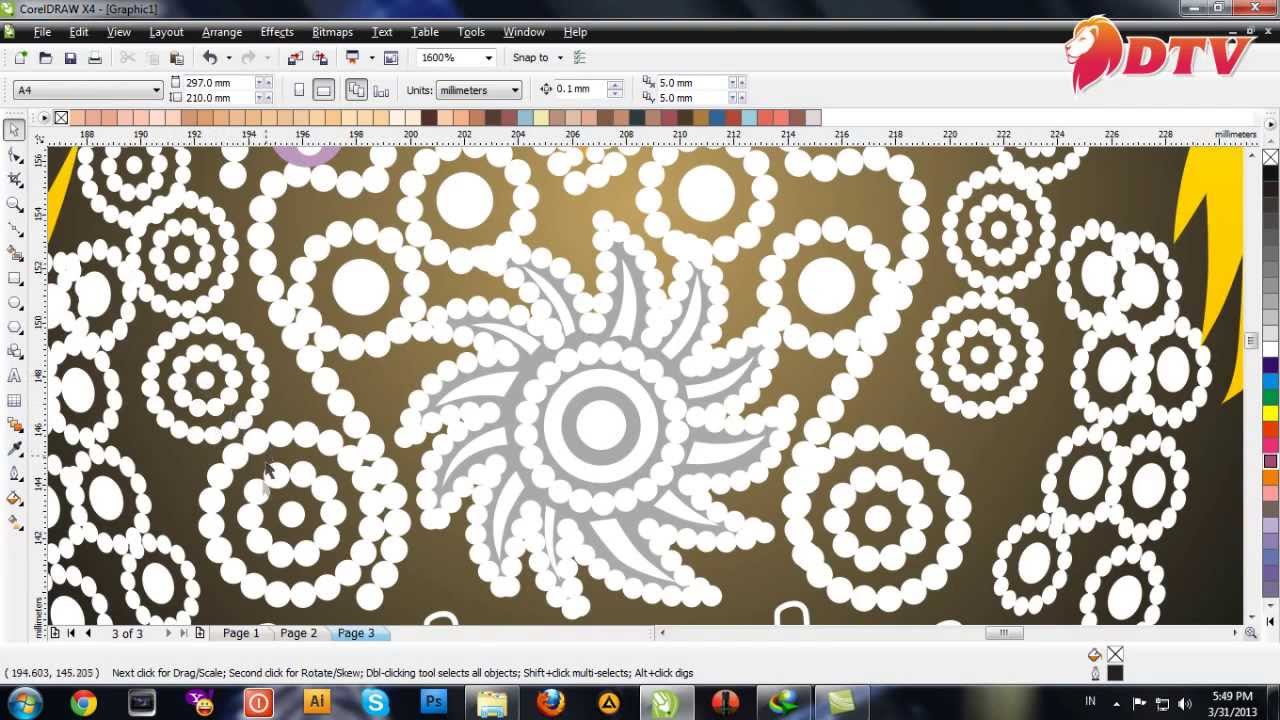This screenshot has height=720, width=1280.
Task: Click the Application launcher icon
Action: click(x=352, y=58)
